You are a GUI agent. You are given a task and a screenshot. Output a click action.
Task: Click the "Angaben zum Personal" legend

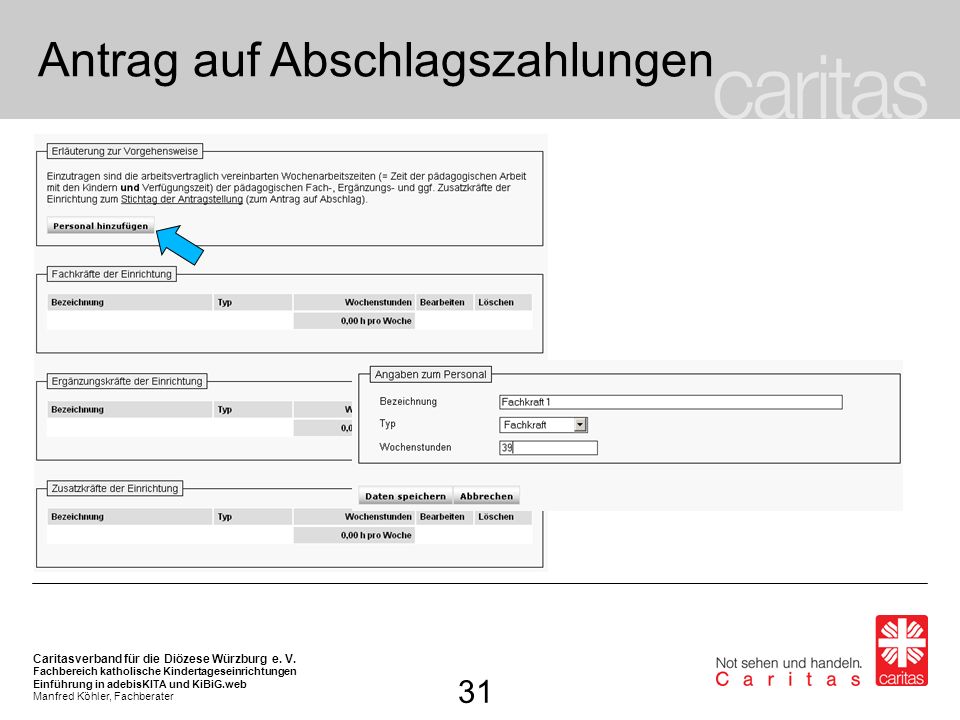(x=430, y=375)
